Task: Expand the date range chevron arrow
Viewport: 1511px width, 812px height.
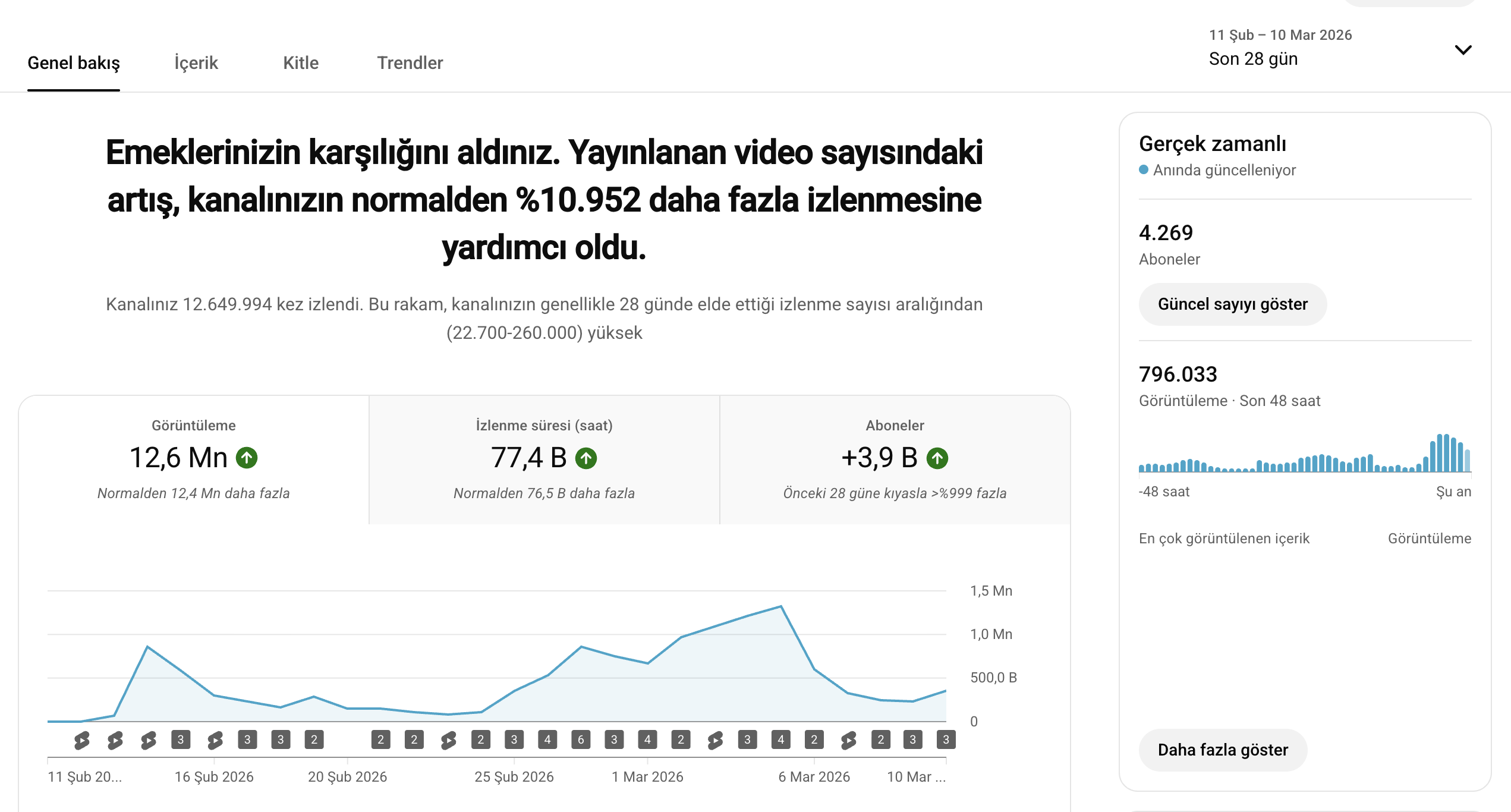Action: [1463, 50]
